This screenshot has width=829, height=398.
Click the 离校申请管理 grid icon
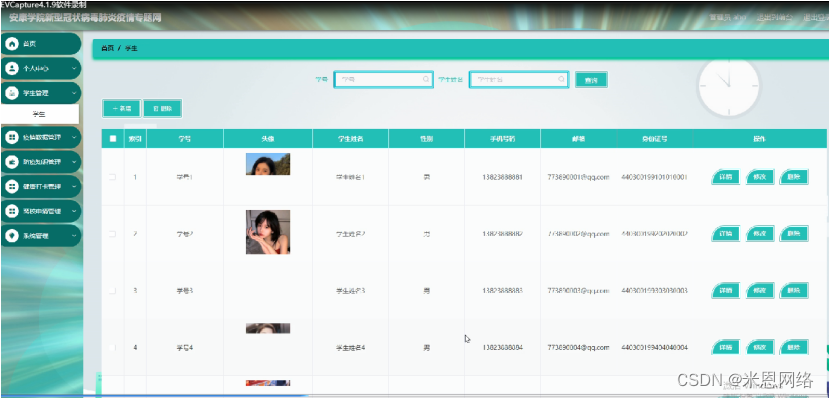point(12,211)
